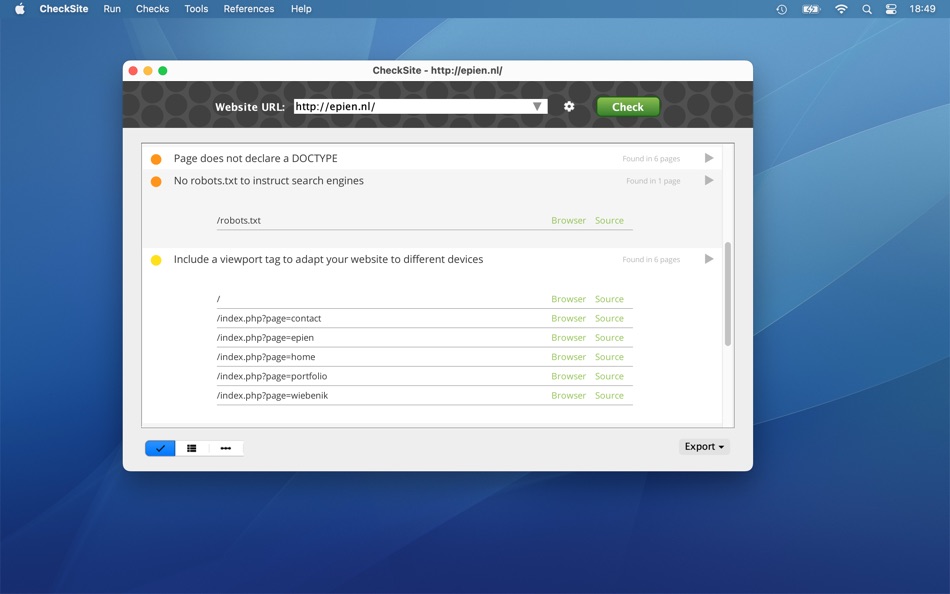Screen dimensions: 950x594
Task: Open the Run menu
Action: pos(112,9)
